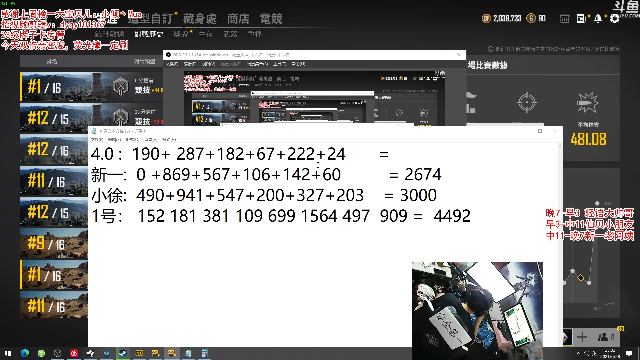Screen dimensions: 640x360
Task: Click the taskbar clock
Action: 610,353
